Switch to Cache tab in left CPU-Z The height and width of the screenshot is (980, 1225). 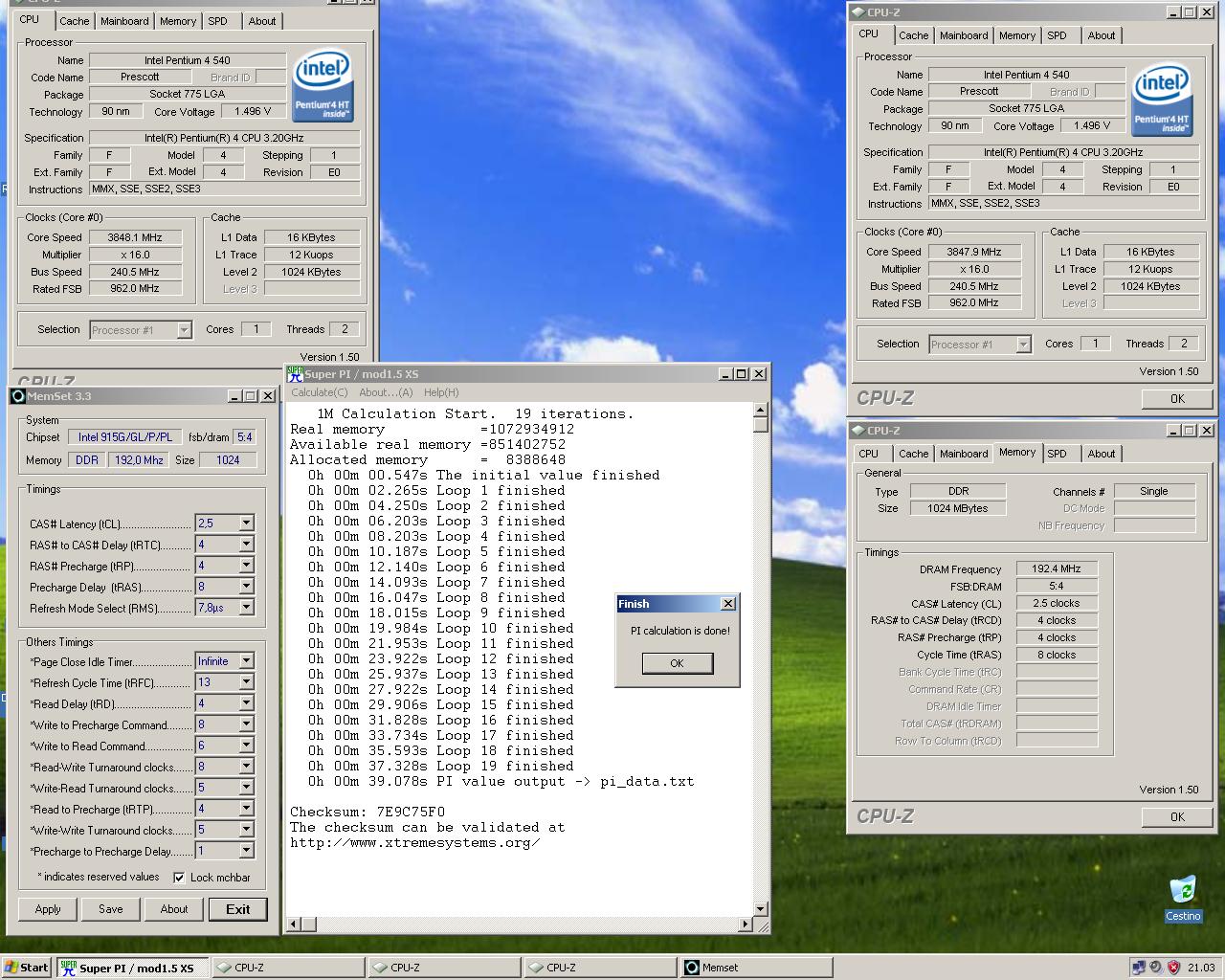click(74, 21)
